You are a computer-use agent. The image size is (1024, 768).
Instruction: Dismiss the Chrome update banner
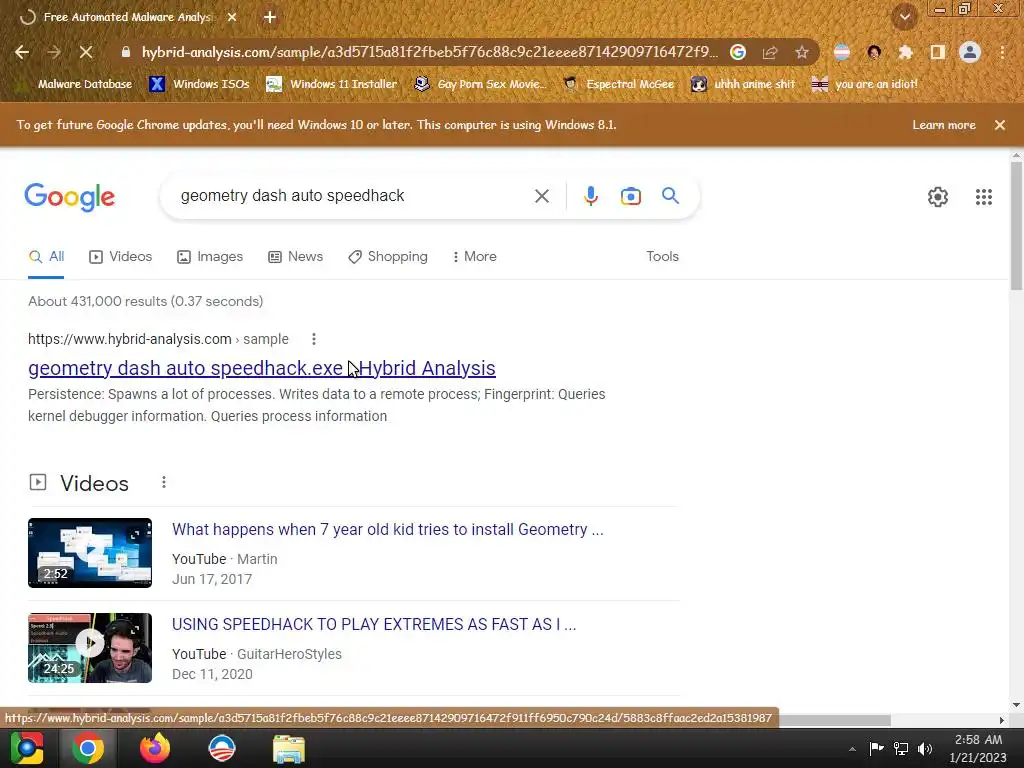tap(1000, 125)
